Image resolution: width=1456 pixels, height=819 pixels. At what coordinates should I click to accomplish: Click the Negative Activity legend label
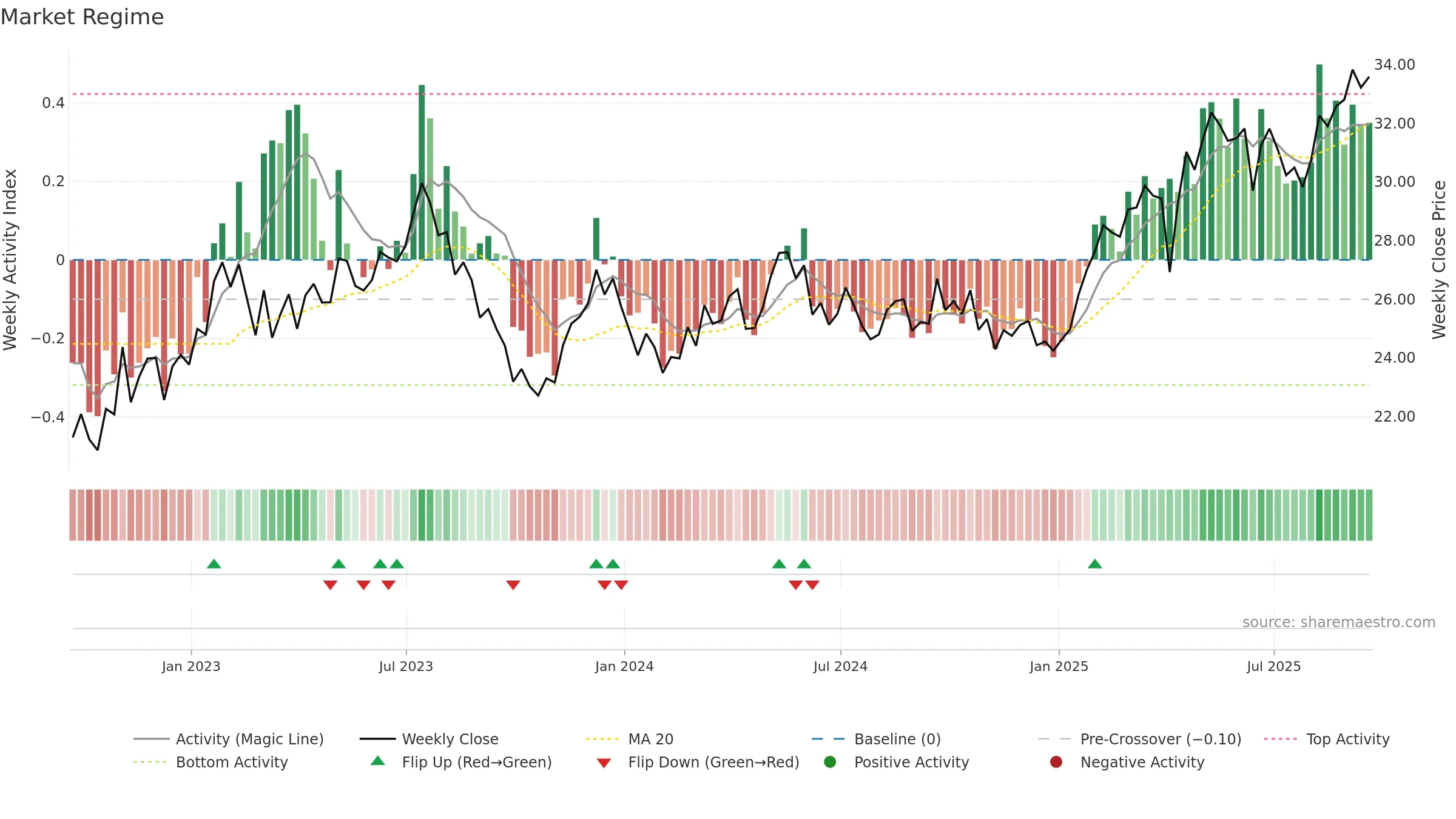click(1142, 762)
